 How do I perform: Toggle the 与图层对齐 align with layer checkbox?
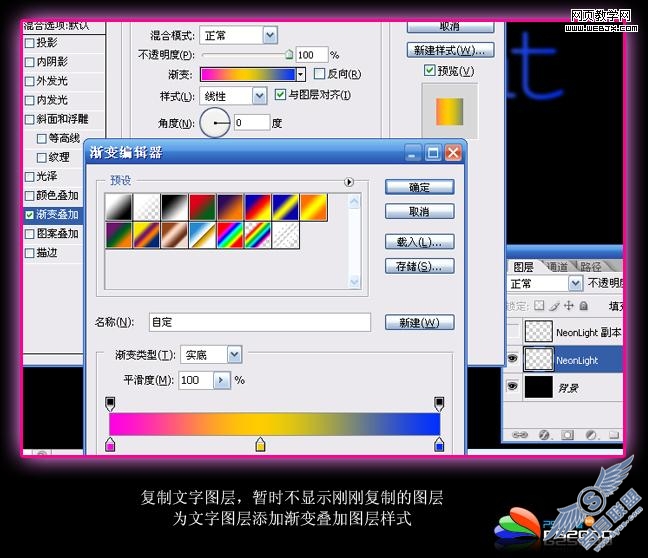point(280,95)
